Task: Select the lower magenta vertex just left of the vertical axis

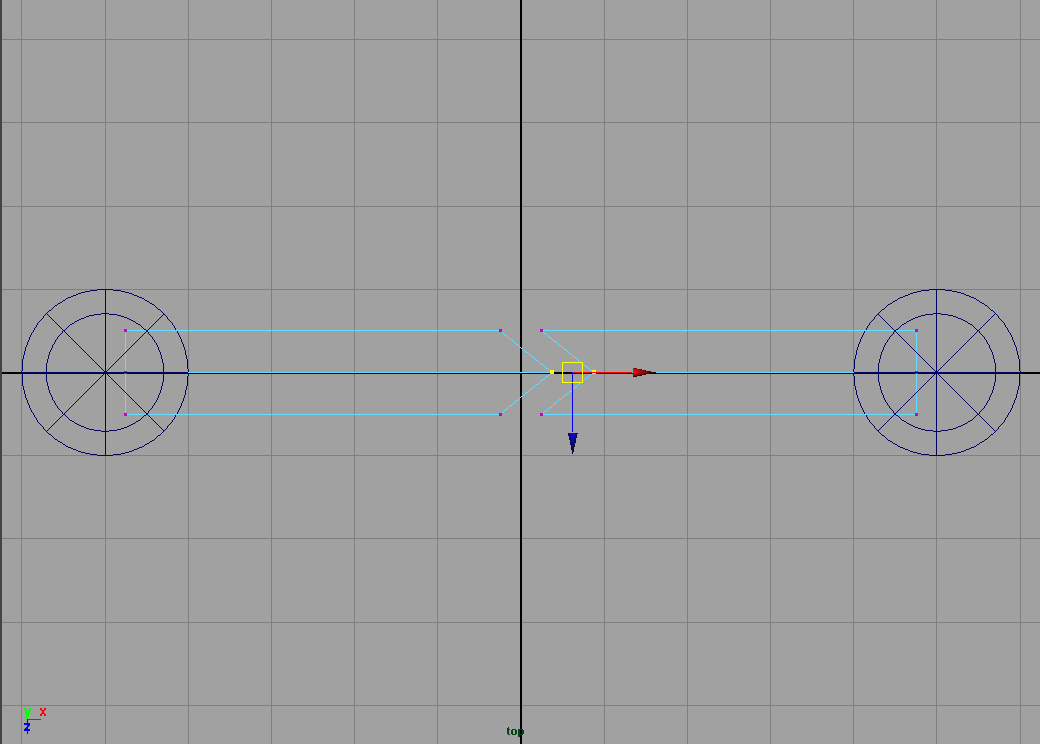Action: [500, 414]
